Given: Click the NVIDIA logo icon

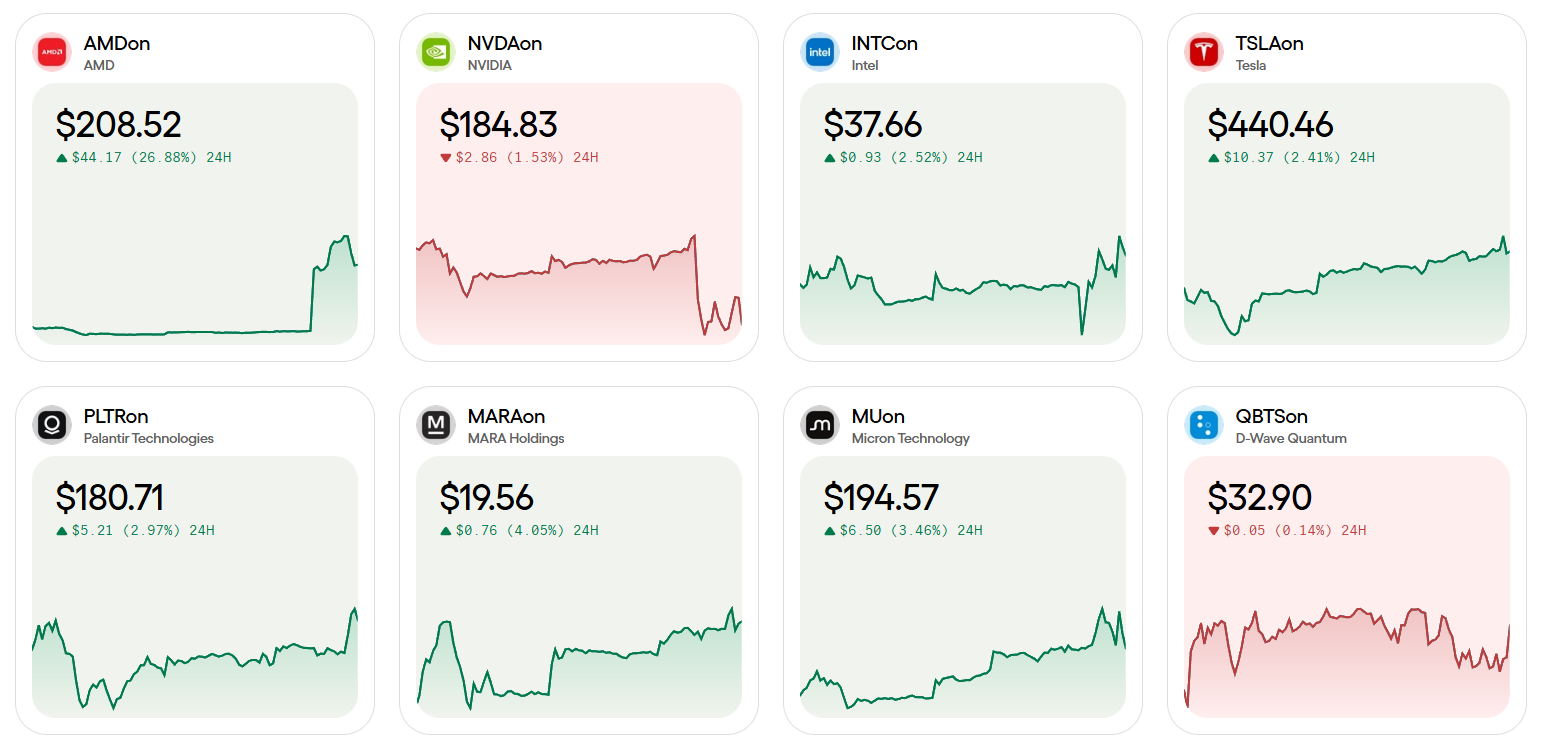Looking at the screenshot, I should (x=436, y=52).
